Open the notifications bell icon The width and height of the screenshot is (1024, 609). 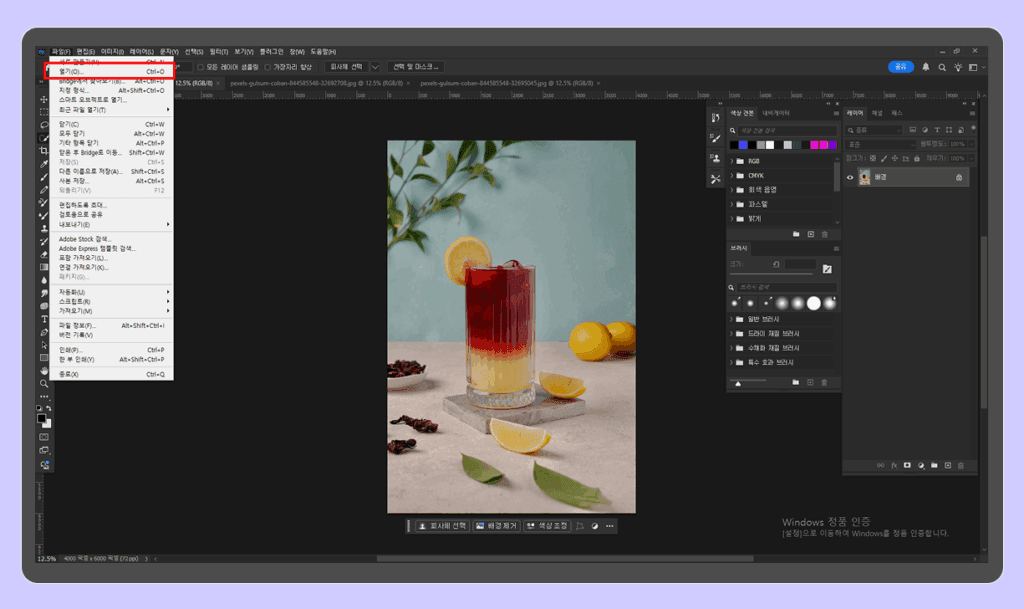pyautogui.click(x=925, y=67)
